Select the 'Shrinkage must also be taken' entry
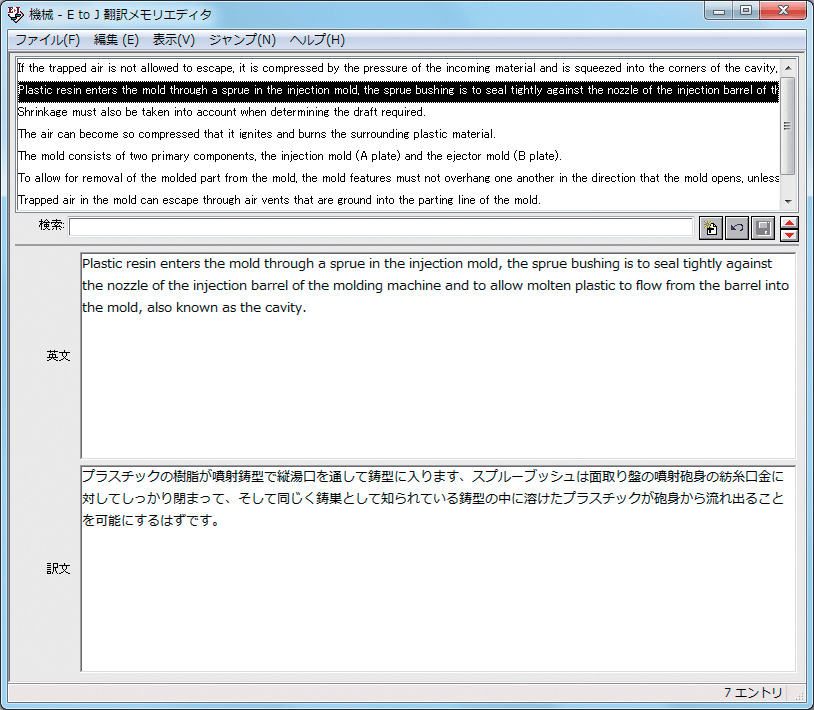The width and height of the screenshot is (814, 710). click(x=222, y=112)
